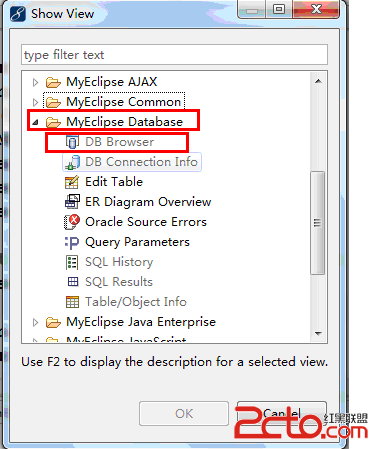Click the Query Parameters icon

72,242
